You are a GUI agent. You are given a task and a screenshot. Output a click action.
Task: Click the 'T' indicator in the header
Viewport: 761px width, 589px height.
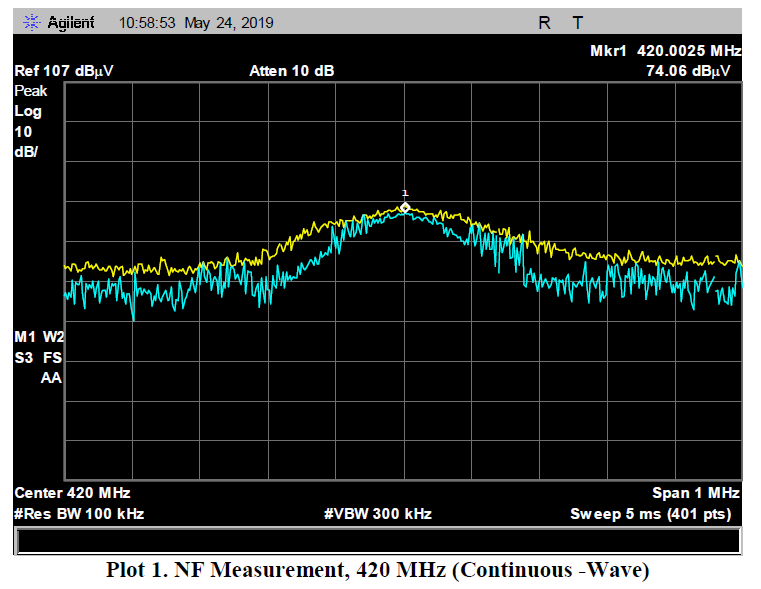coord(578,23)
